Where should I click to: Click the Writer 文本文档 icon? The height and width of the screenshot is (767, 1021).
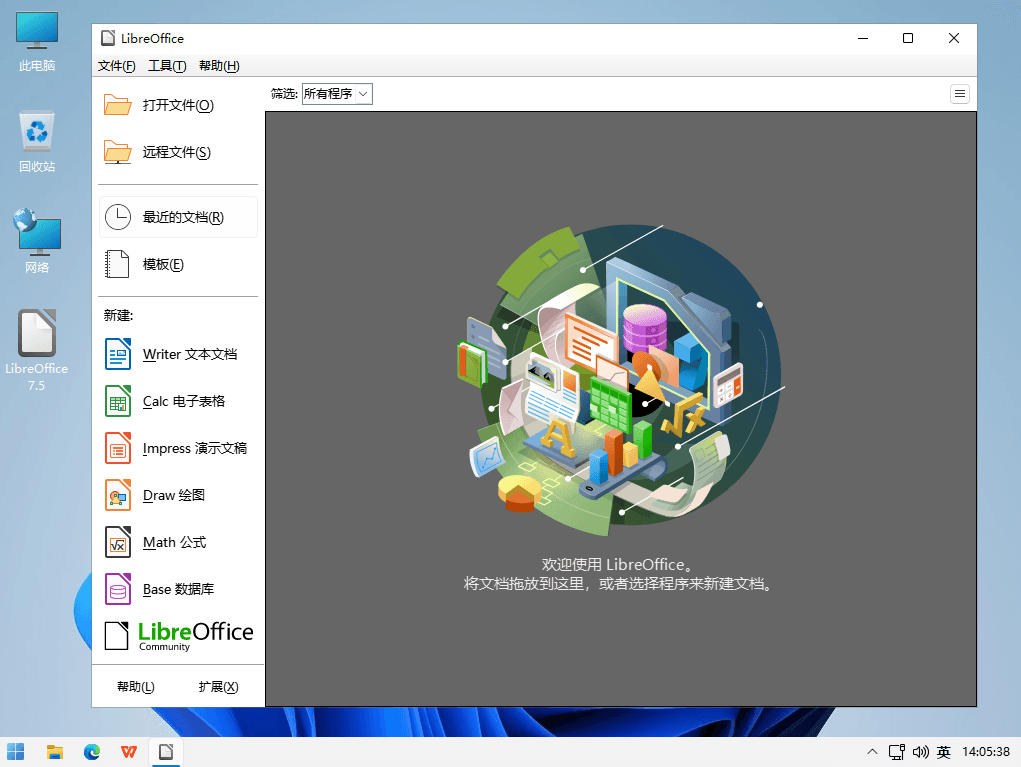[118, 354]
